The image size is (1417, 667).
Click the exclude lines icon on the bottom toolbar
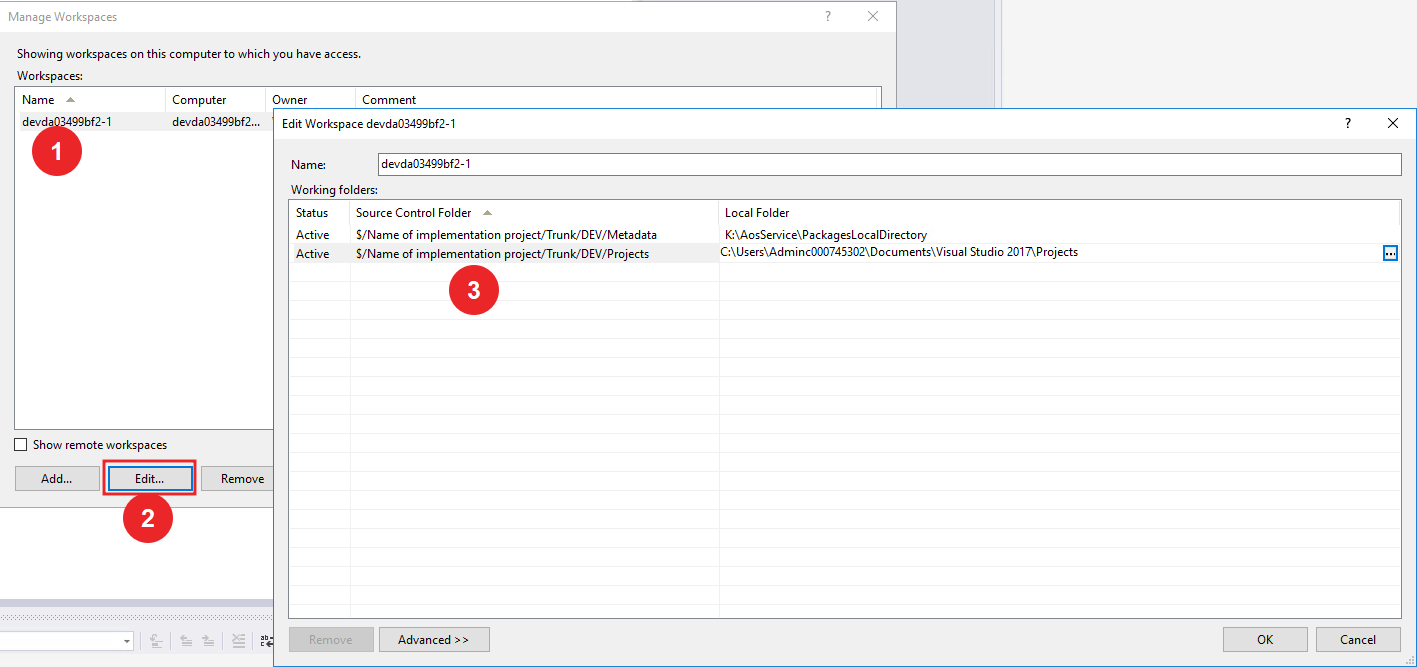[238, 640]
